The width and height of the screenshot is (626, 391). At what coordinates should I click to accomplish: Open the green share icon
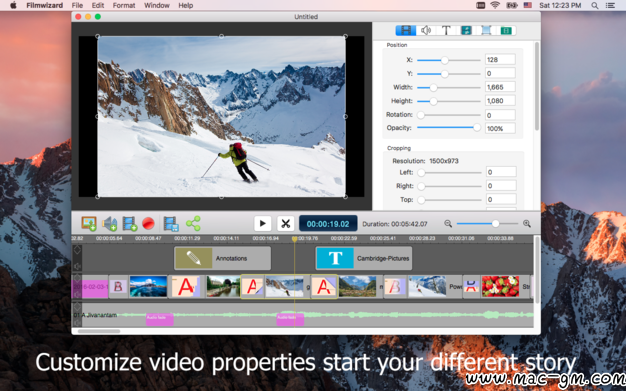(x=193, y=223)
